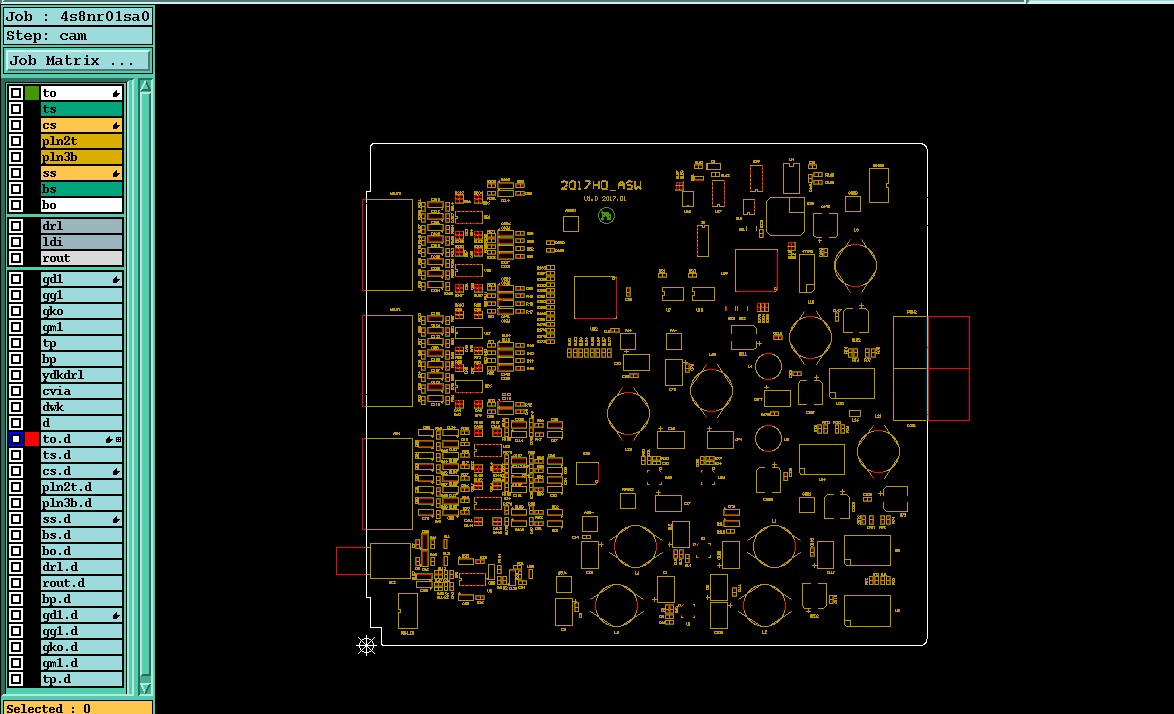Select the cvia layer name
The image size is (1174, 714).
[82, 391]
